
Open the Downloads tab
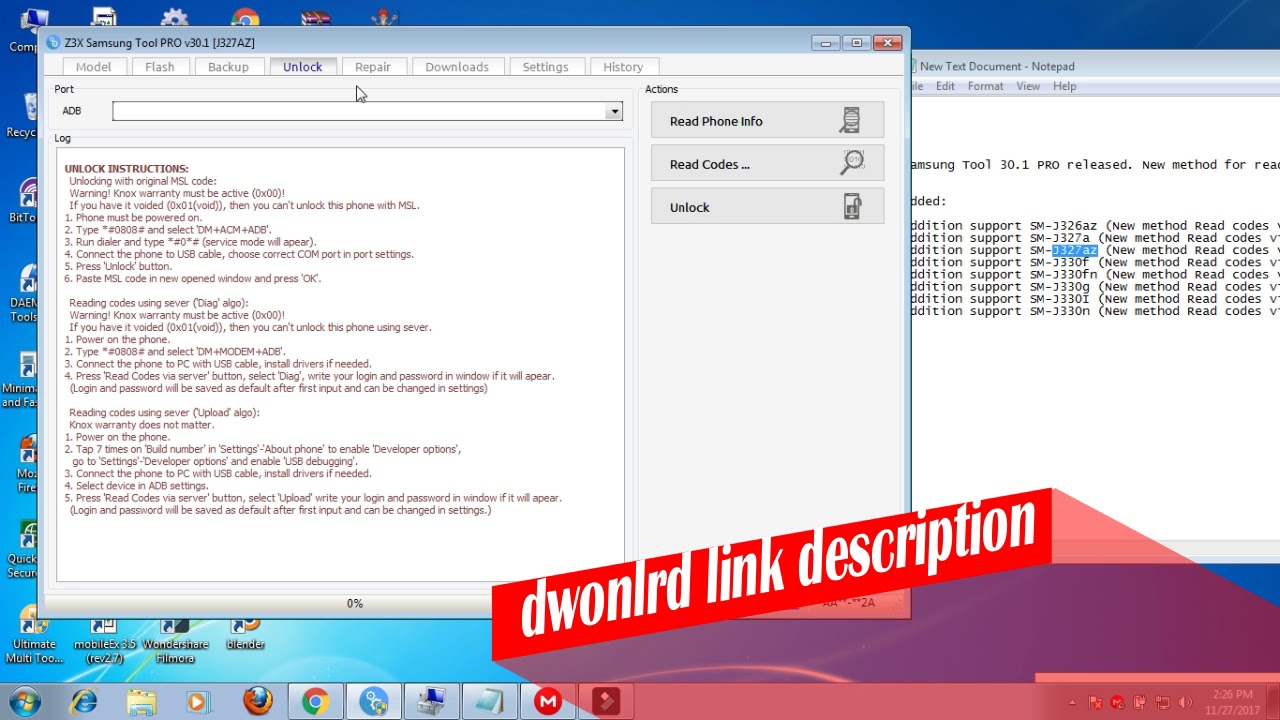[457, 67]
